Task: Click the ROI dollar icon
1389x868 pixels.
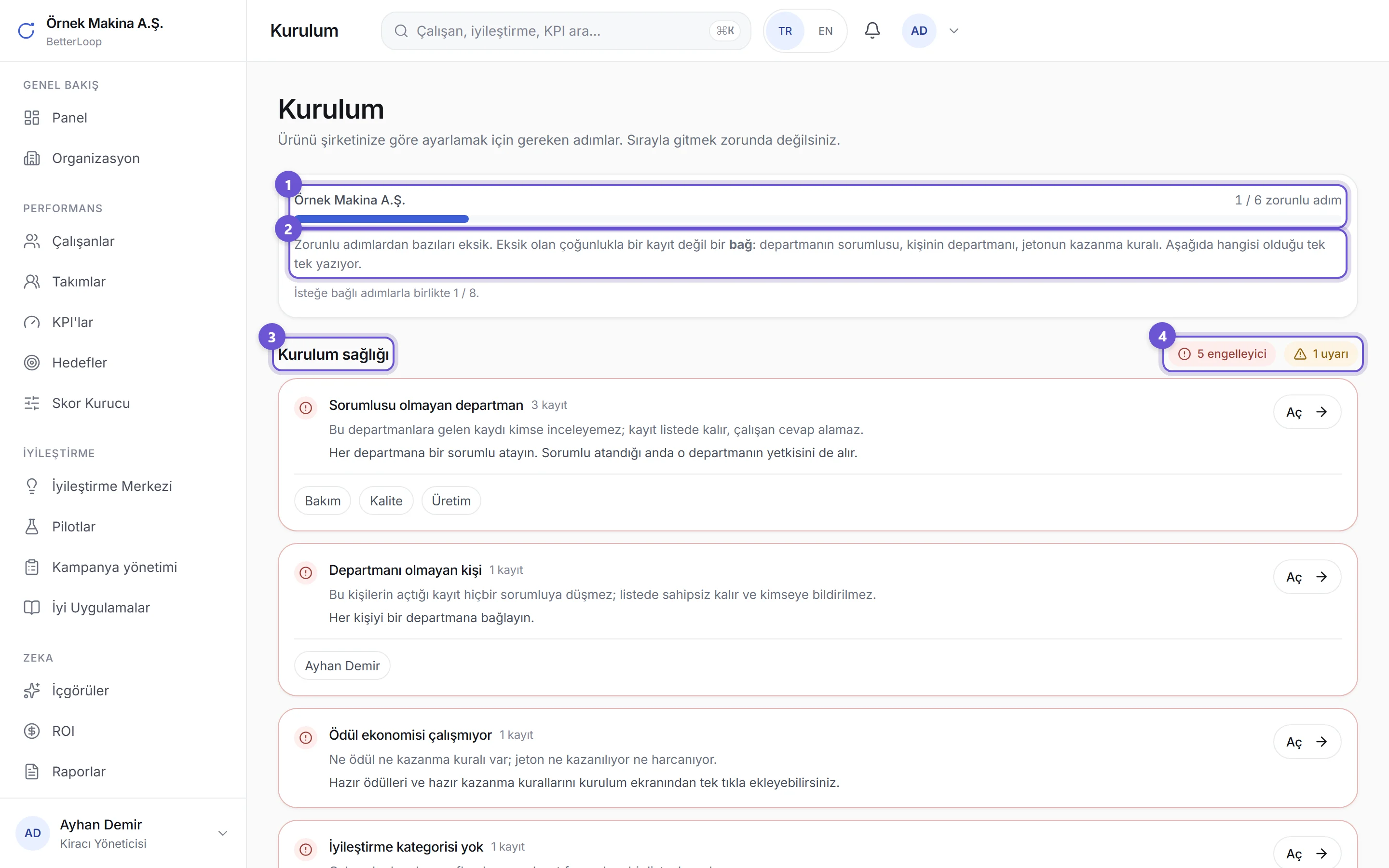Action: (31, 732)
